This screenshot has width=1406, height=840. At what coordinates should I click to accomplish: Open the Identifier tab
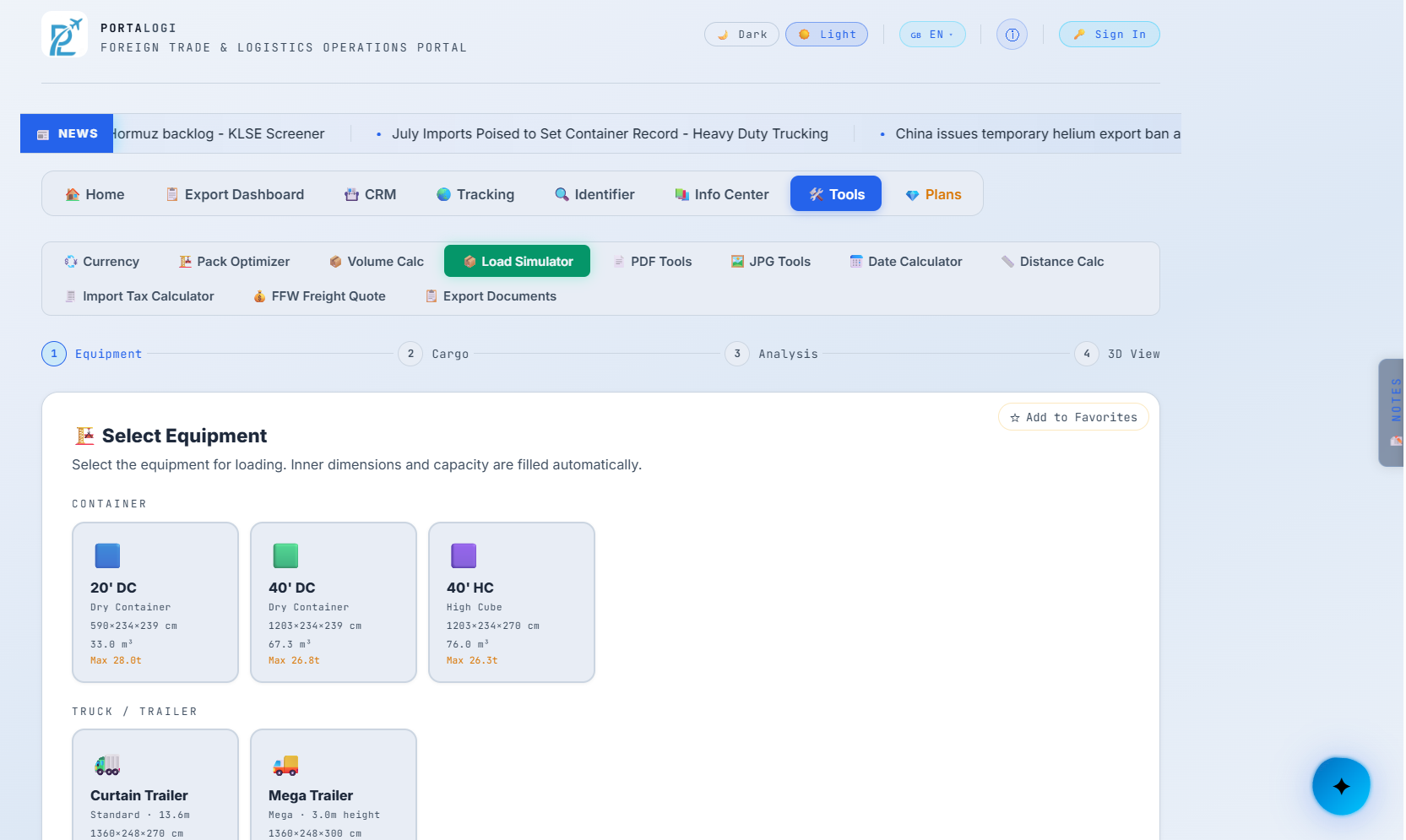594,194
